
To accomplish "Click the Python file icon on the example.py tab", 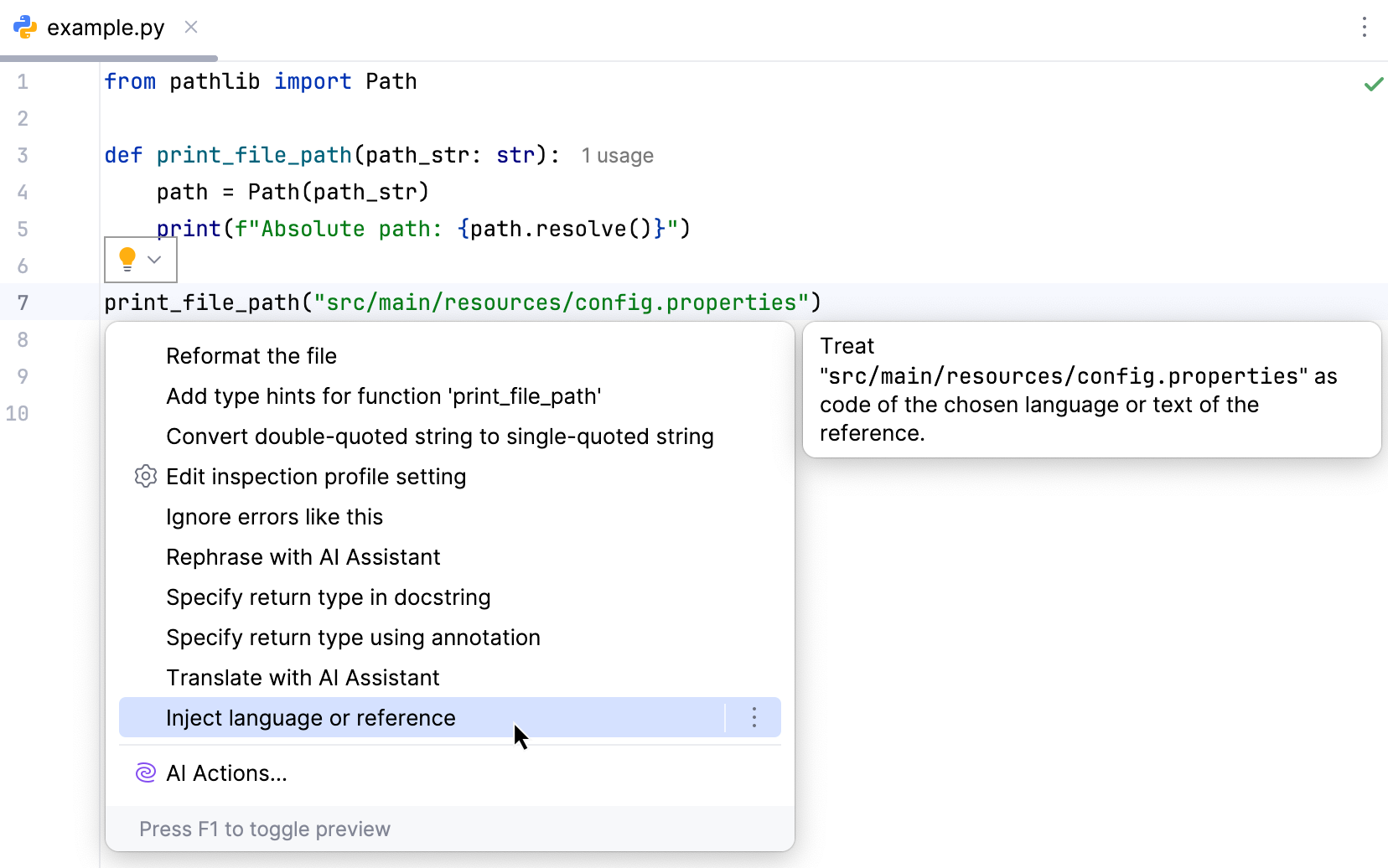I will pyautogui.click(x=25, y=27).
